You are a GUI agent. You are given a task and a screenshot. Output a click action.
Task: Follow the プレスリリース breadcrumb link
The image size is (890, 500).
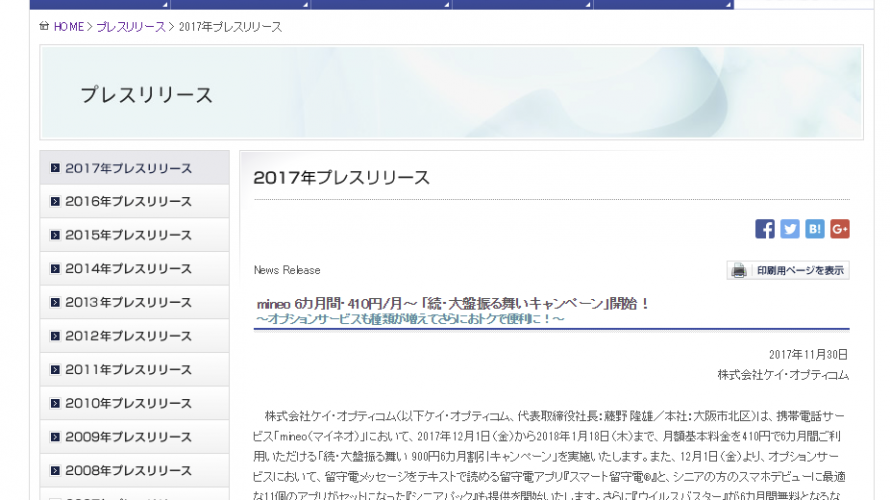131,27
